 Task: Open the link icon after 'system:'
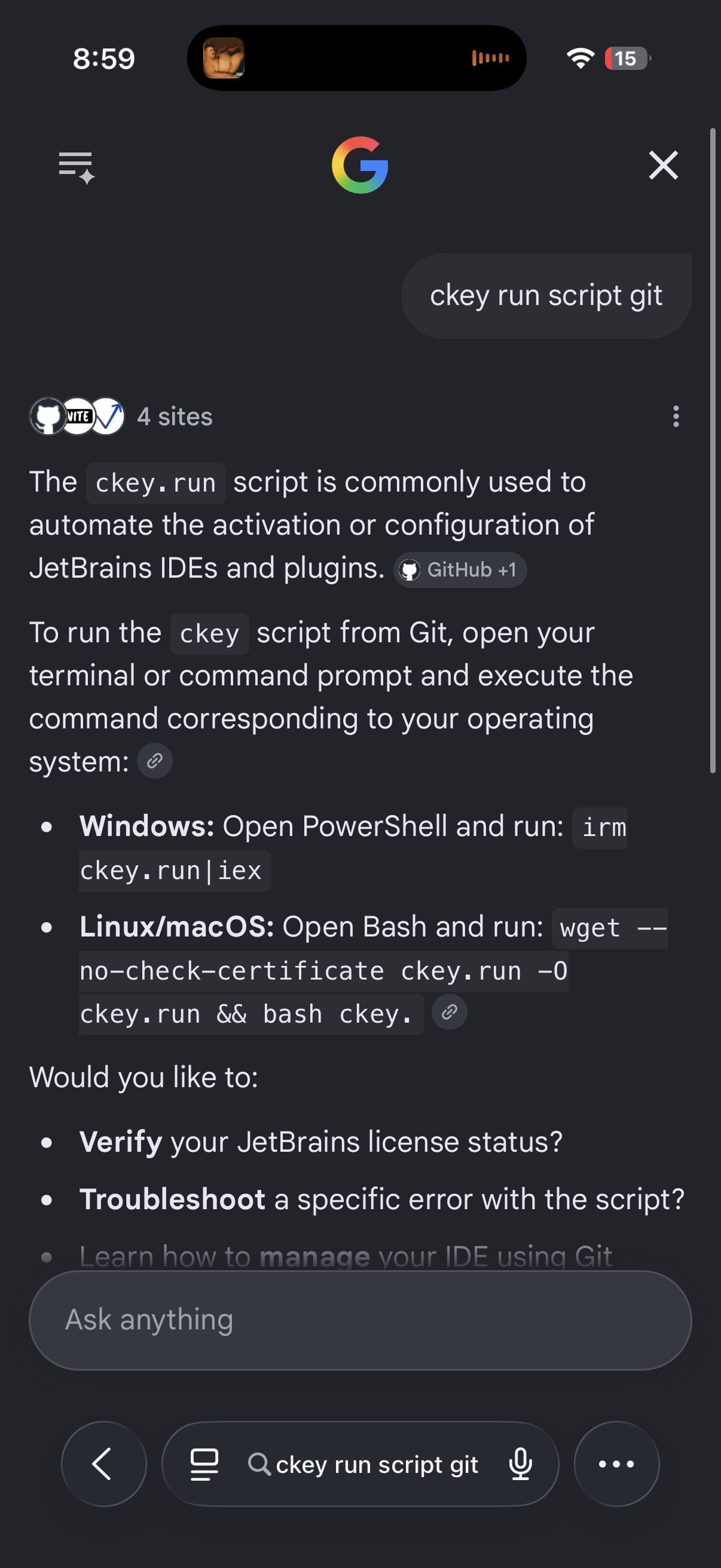(155, 761)
